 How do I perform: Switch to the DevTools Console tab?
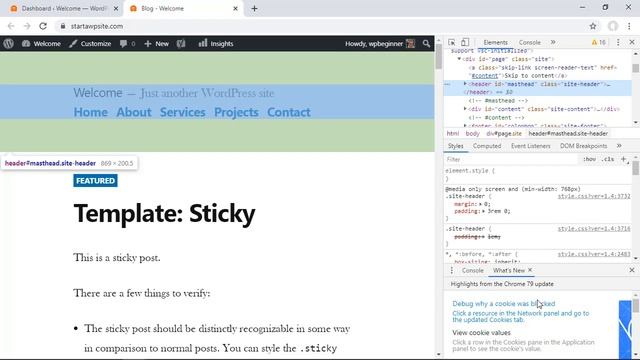(529, 42)
